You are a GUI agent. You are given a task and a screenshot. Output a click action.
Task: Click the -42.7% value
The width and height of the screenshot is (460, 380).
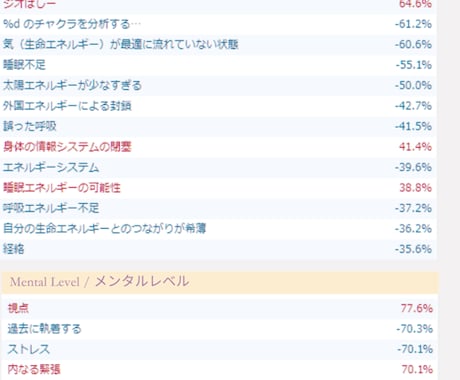click(x=413, y=106)
